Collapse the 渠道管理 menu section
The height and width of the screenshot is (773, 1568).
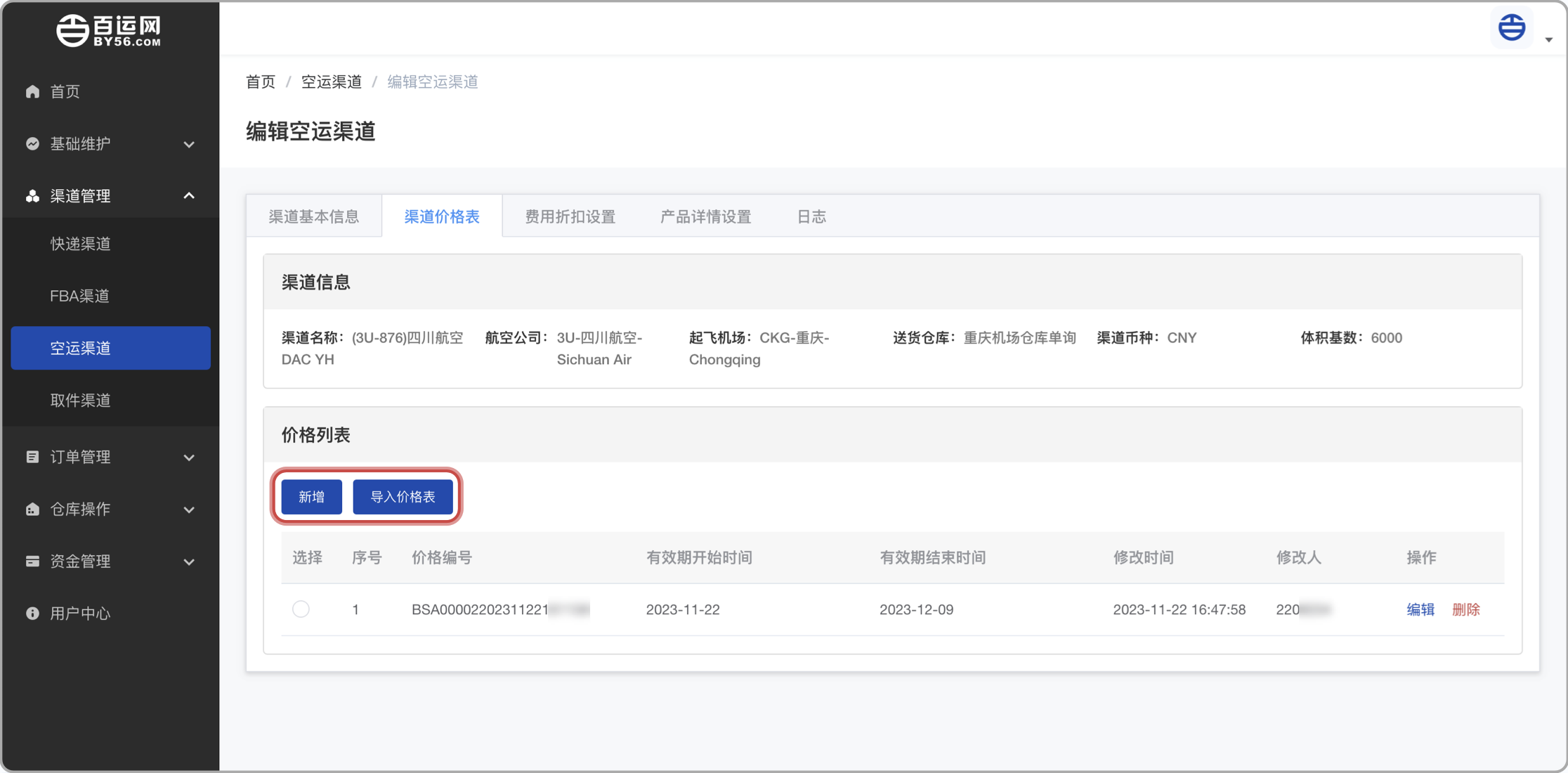pos(188,196)
